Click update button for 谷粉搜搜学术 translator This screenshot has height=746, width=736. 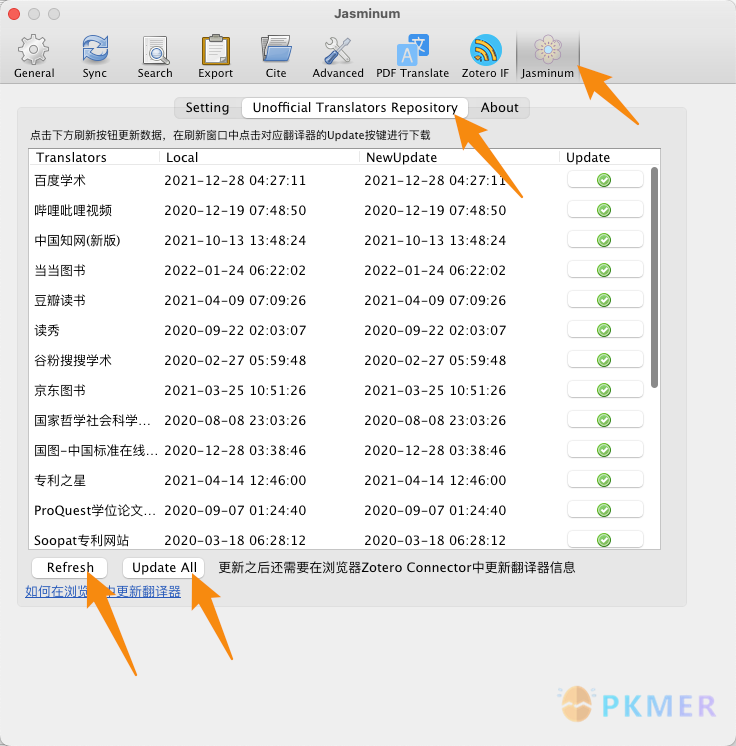coord(605,360)
